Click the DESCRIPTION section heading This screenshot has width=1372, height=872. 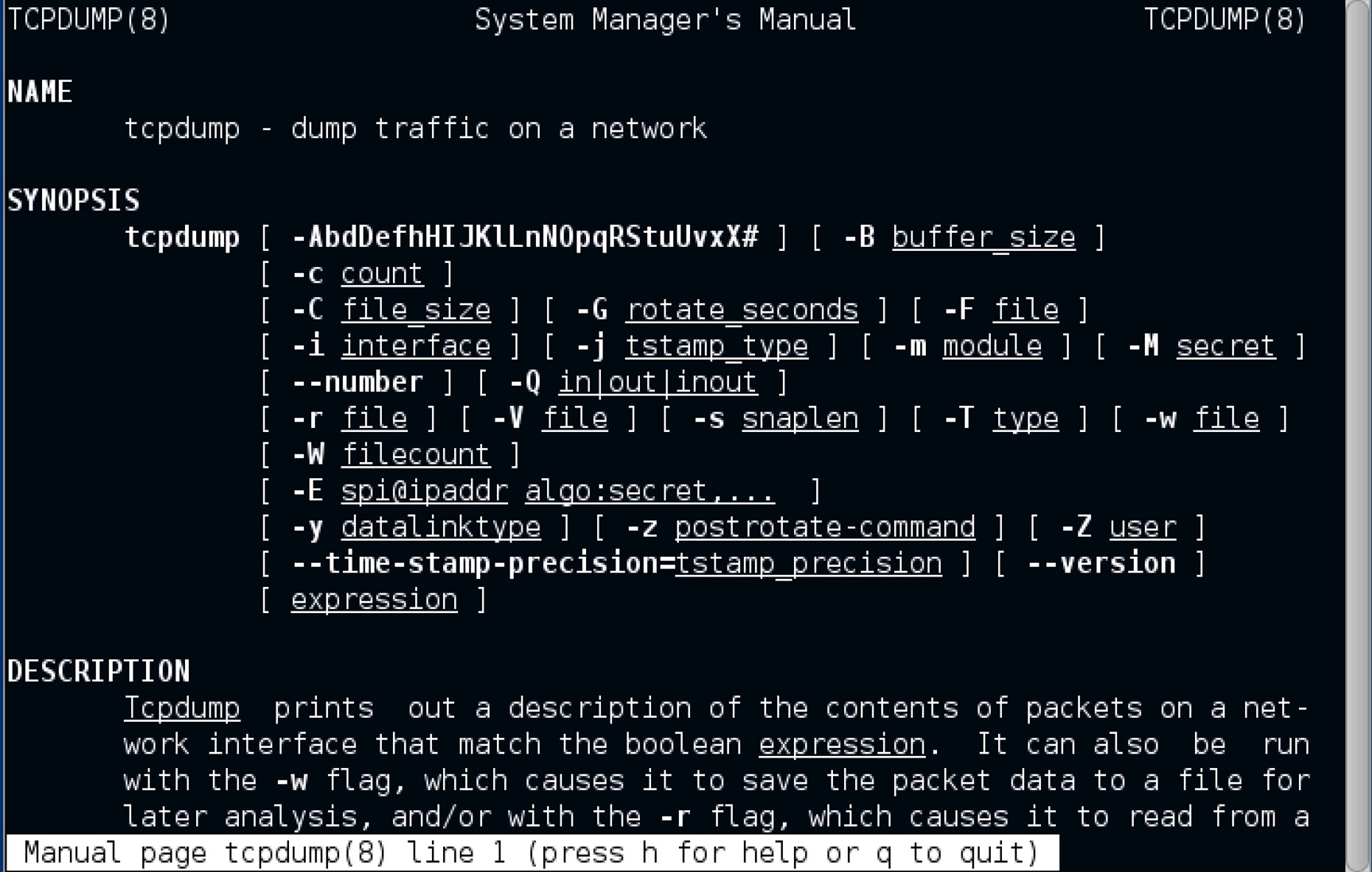click(98, 672)
